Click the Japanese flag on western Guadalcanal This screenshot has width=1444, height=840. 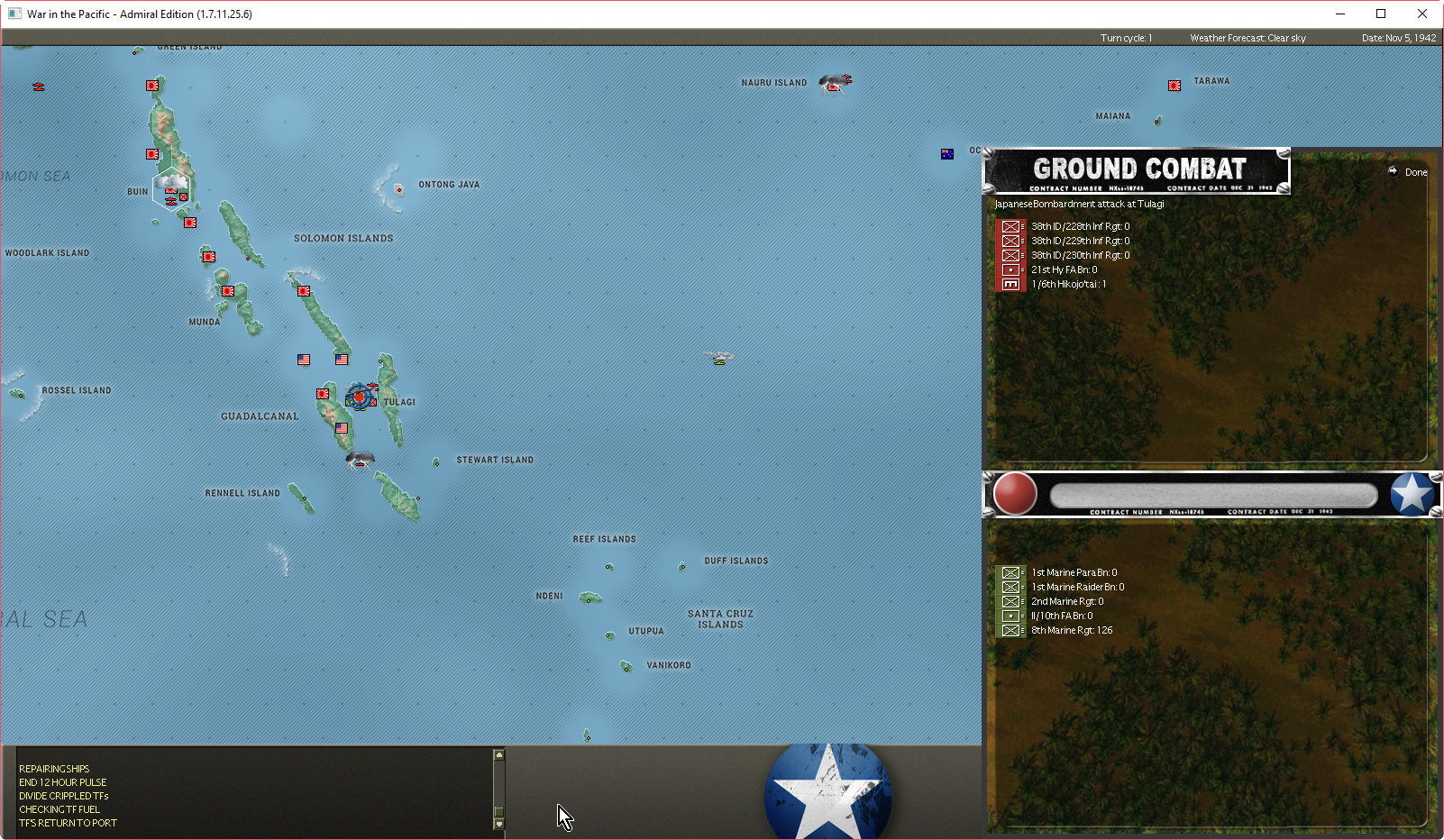click(x=323, y=394)
